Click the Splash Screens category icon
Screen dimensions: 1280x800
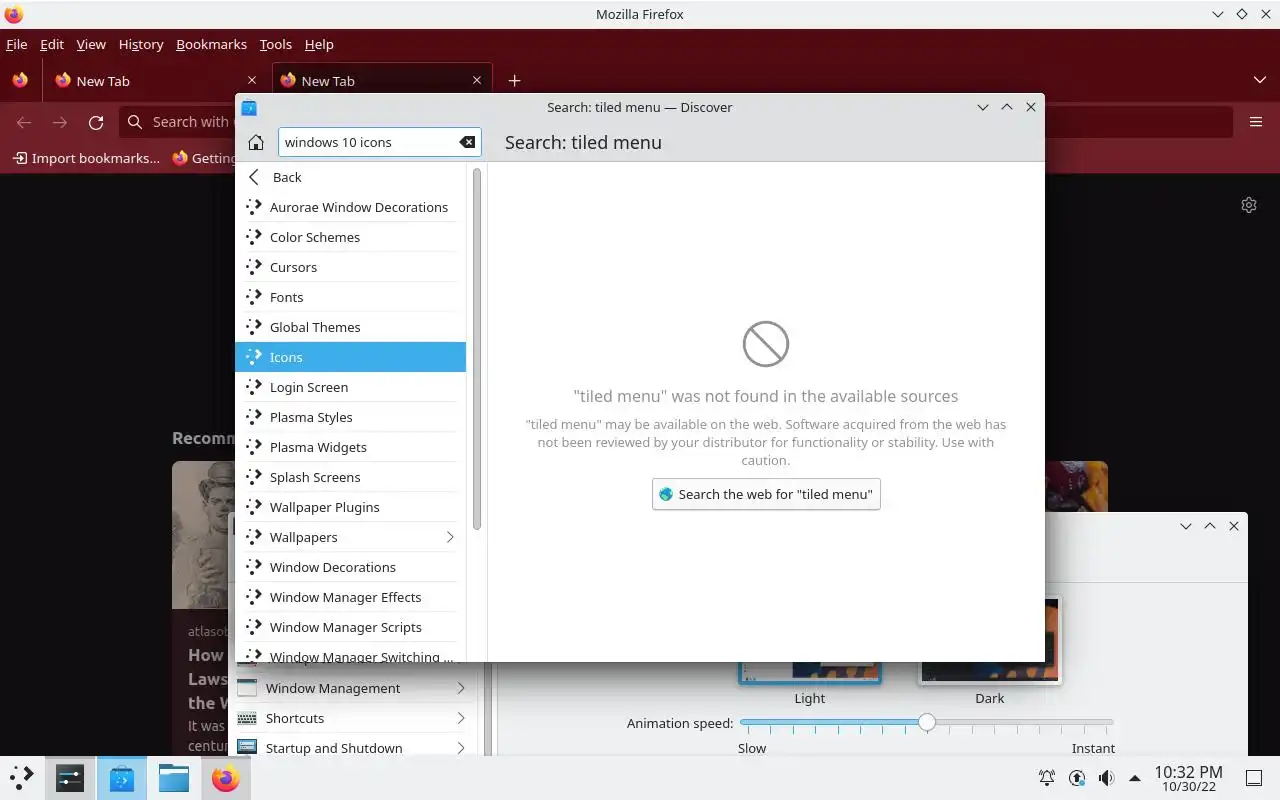(254, 477)
